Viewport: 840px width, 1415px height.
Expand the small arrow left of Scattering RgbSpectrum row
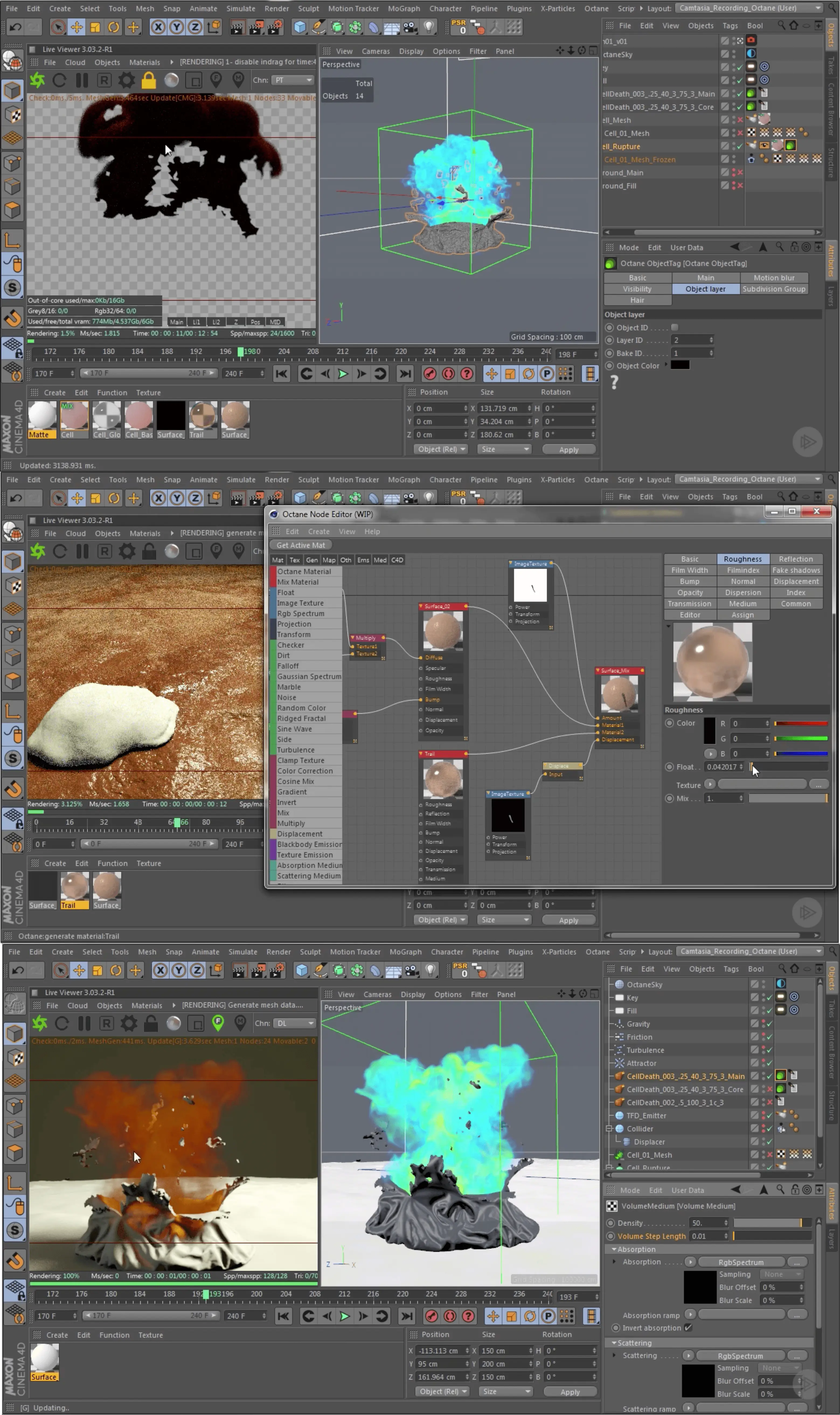pos(614,1355)
